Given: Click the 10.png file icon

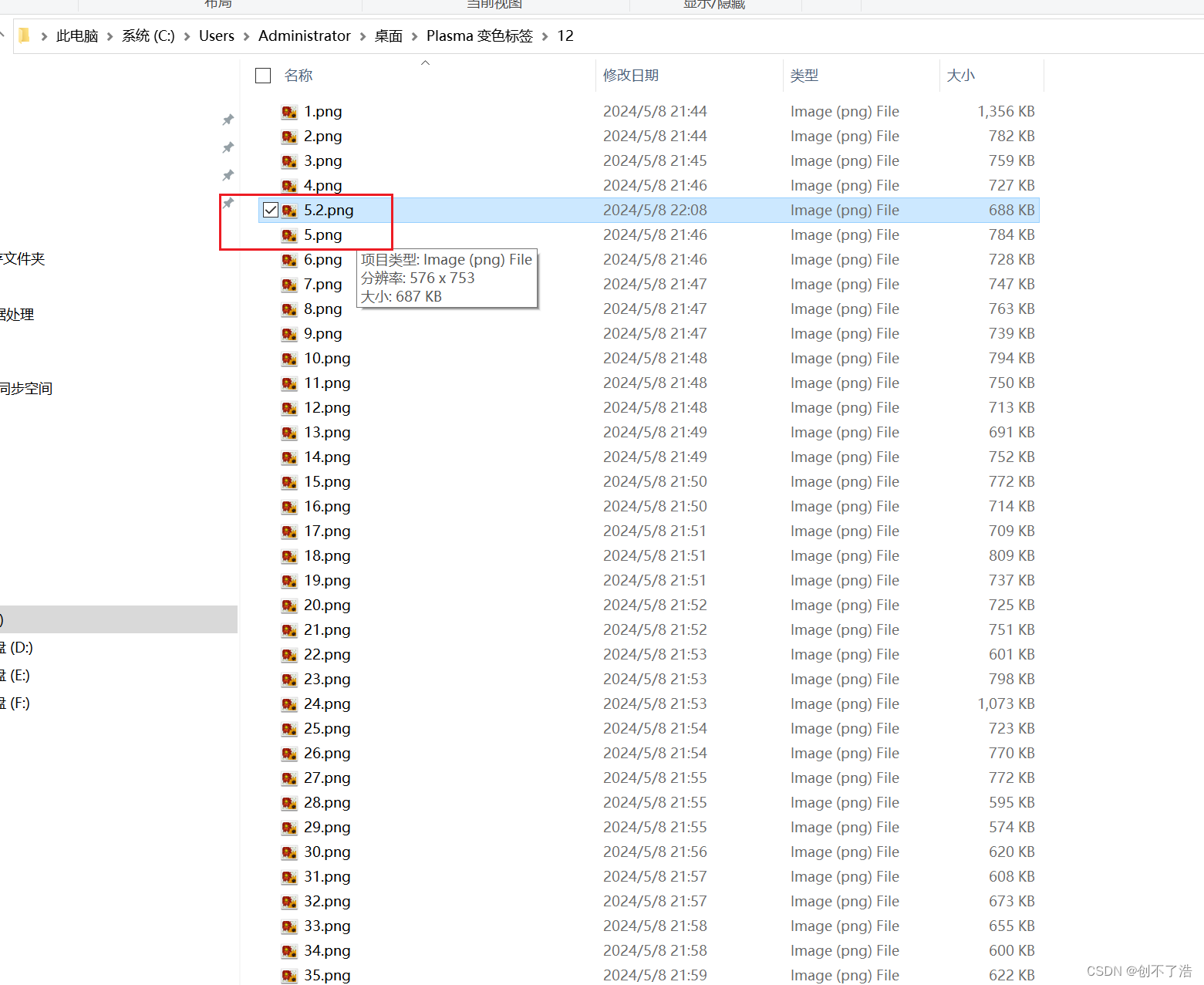Looking at the screenshot, I should (289, 359).
